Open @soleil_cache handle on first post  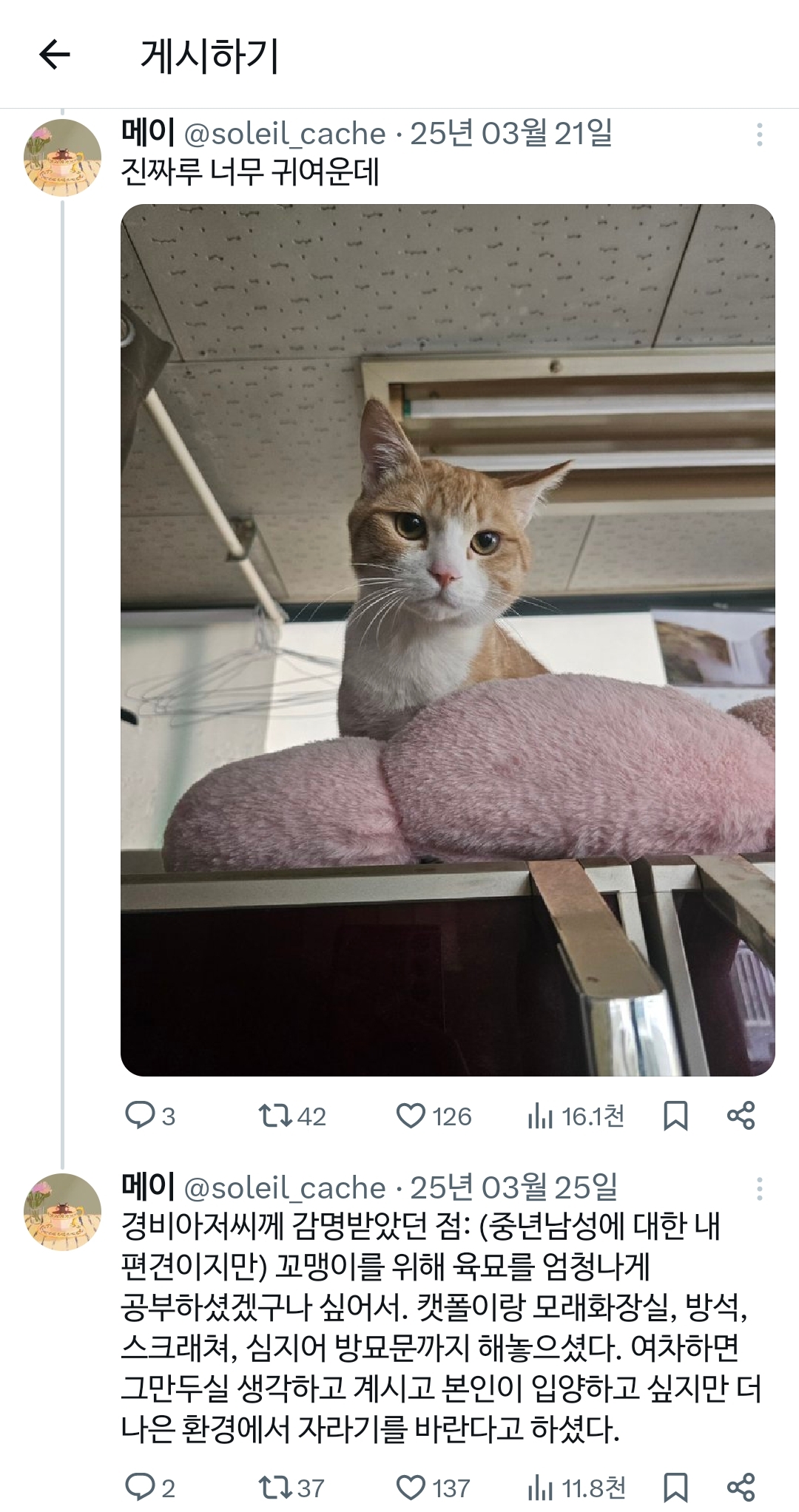(284, 135)
